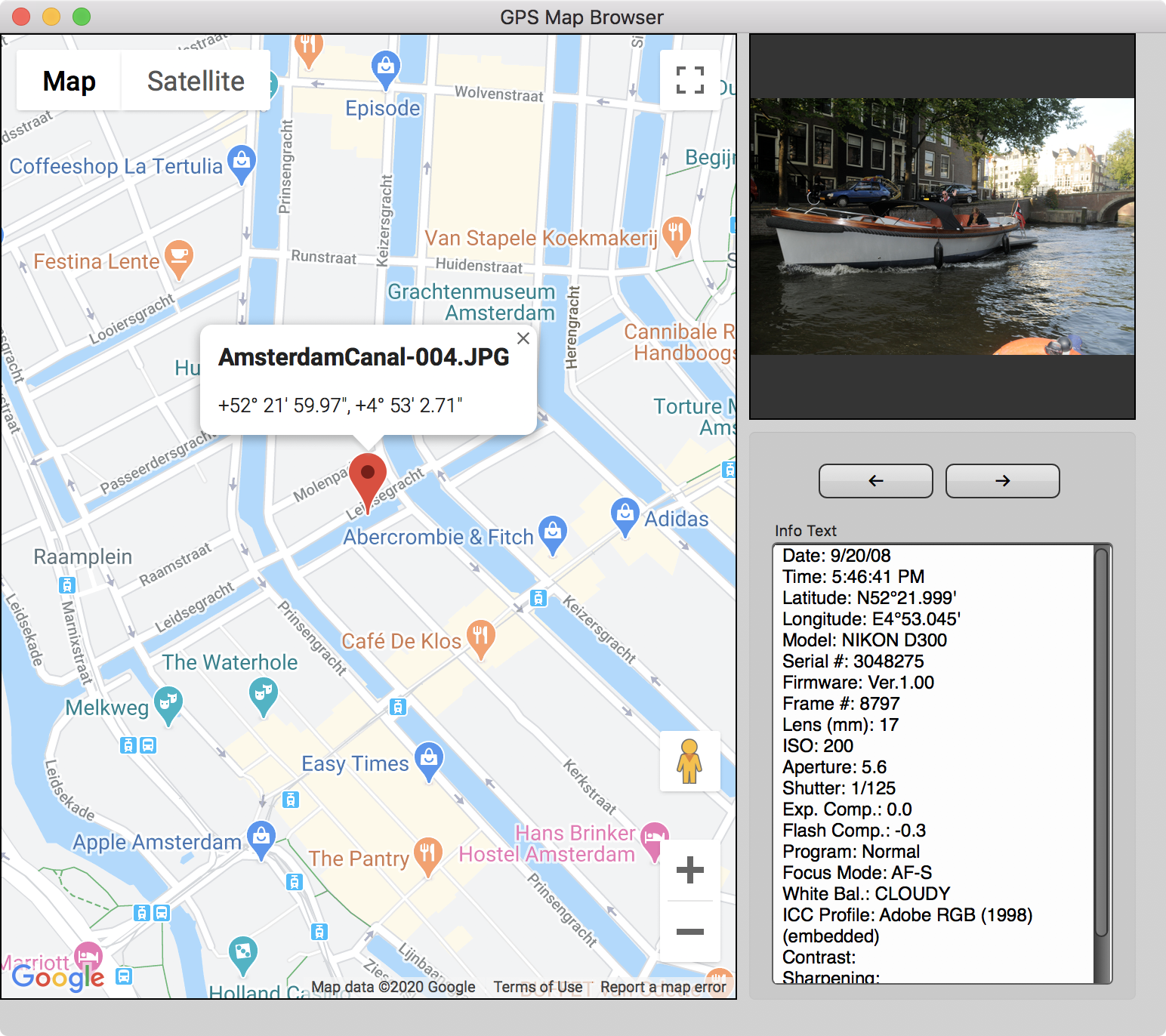The height and width of the screenshot is (1036, 1166).
Task: Select Melkweg venue marker icon
Action: pyautogui.click(x=168, y=705)
